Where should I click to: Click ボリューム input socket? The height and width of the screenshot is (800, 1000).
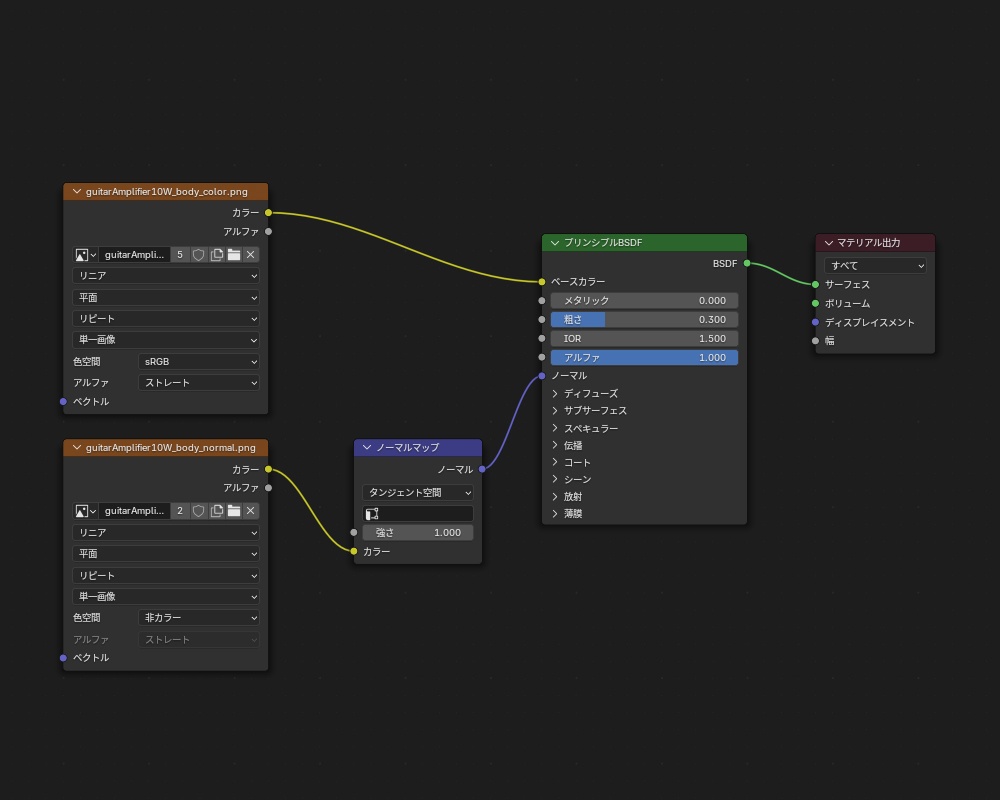816,304
